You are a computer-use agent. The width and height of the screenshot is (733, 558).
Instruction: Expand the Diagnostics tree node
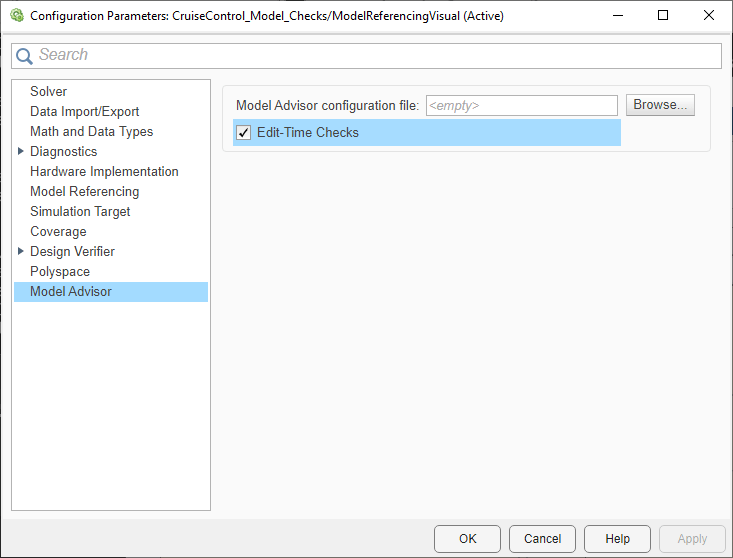click(21, 151)
